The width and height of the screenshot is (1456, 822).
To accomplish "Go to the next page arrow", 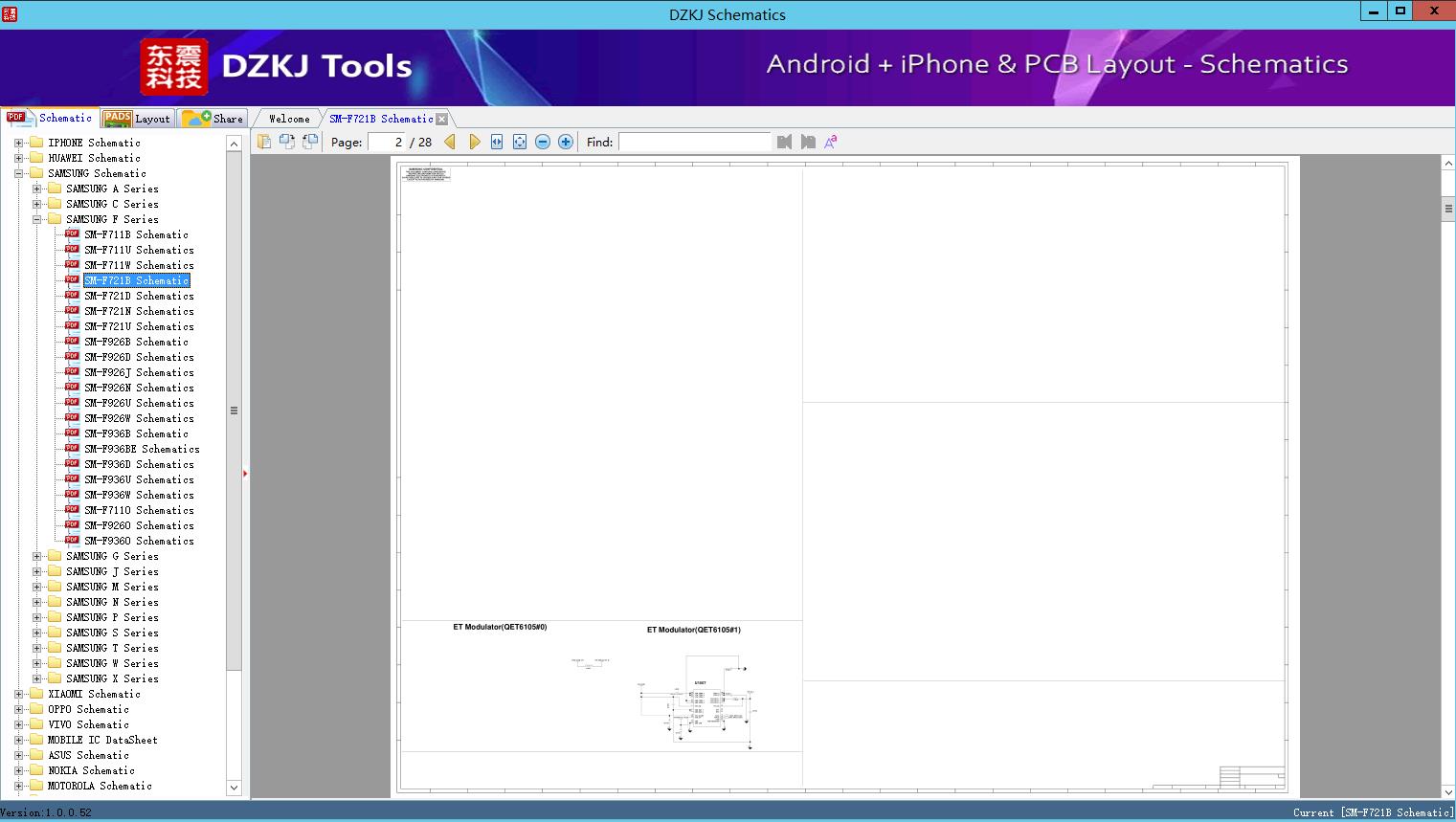I will 475,142.
